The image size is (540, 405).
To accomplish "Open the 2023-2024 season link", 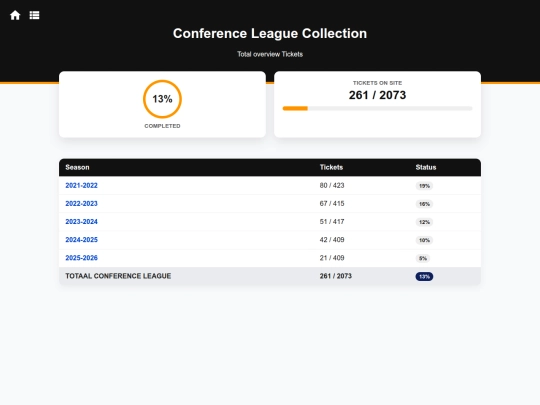I will coord(81,222).
